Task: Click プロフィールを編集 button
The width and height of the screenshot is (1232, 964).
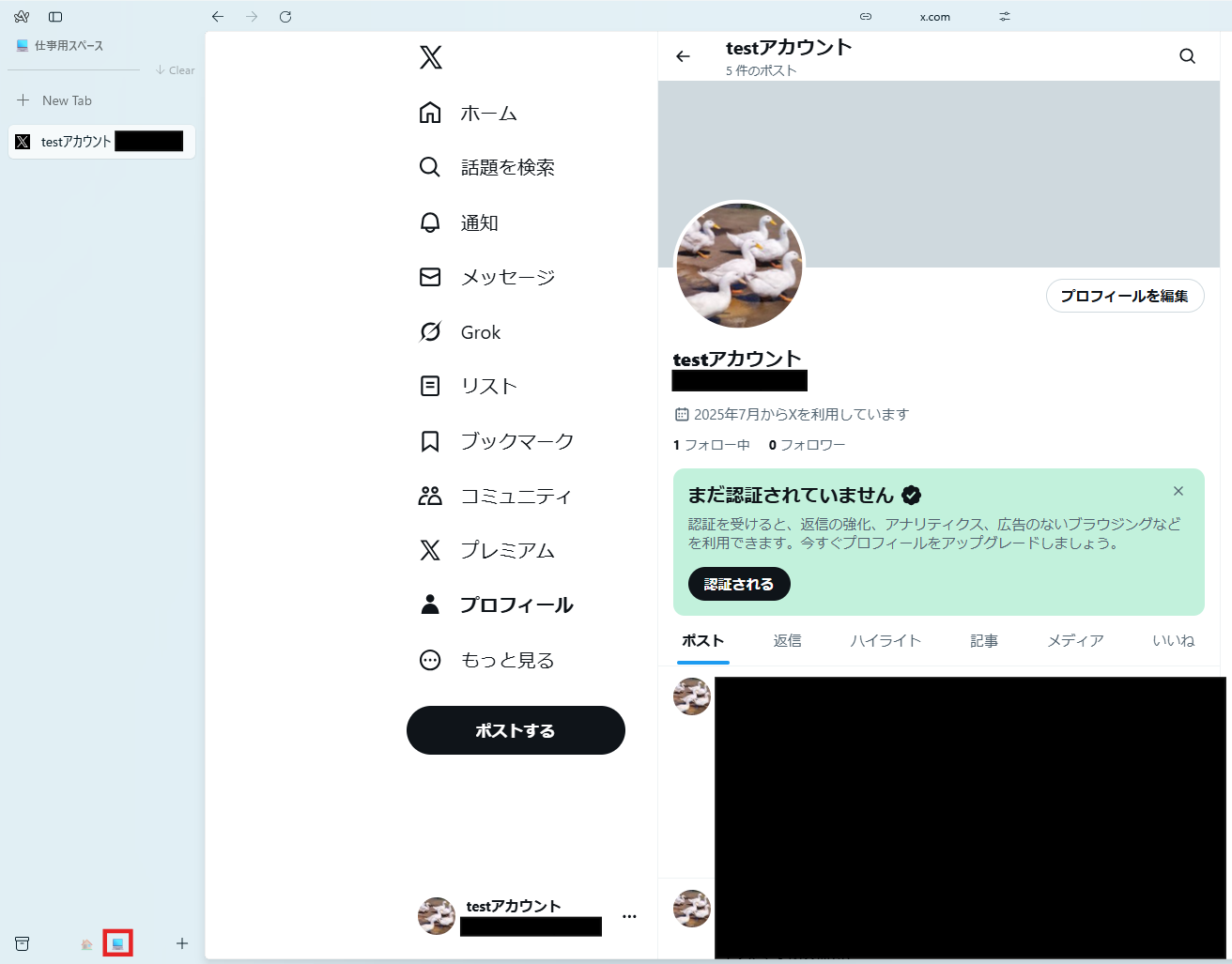Action: tap(1125, 296)
